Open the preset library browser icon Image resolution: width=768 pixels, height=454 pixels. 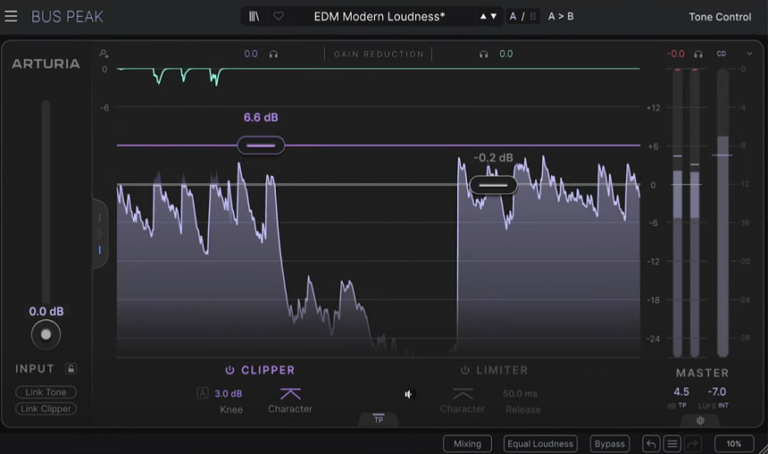point(254,16)
